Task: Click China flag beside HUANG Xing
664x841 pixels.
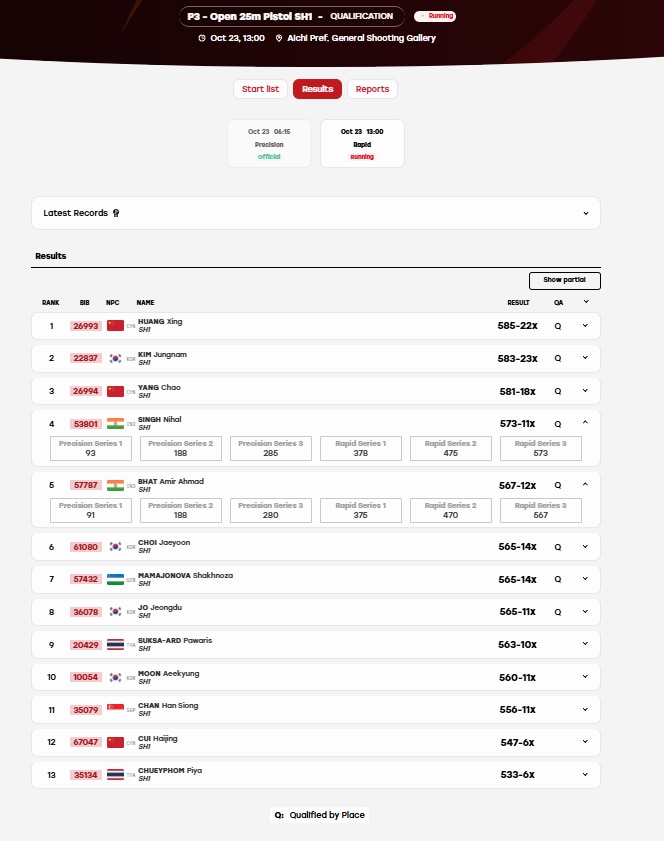Action: pos(115,326)
